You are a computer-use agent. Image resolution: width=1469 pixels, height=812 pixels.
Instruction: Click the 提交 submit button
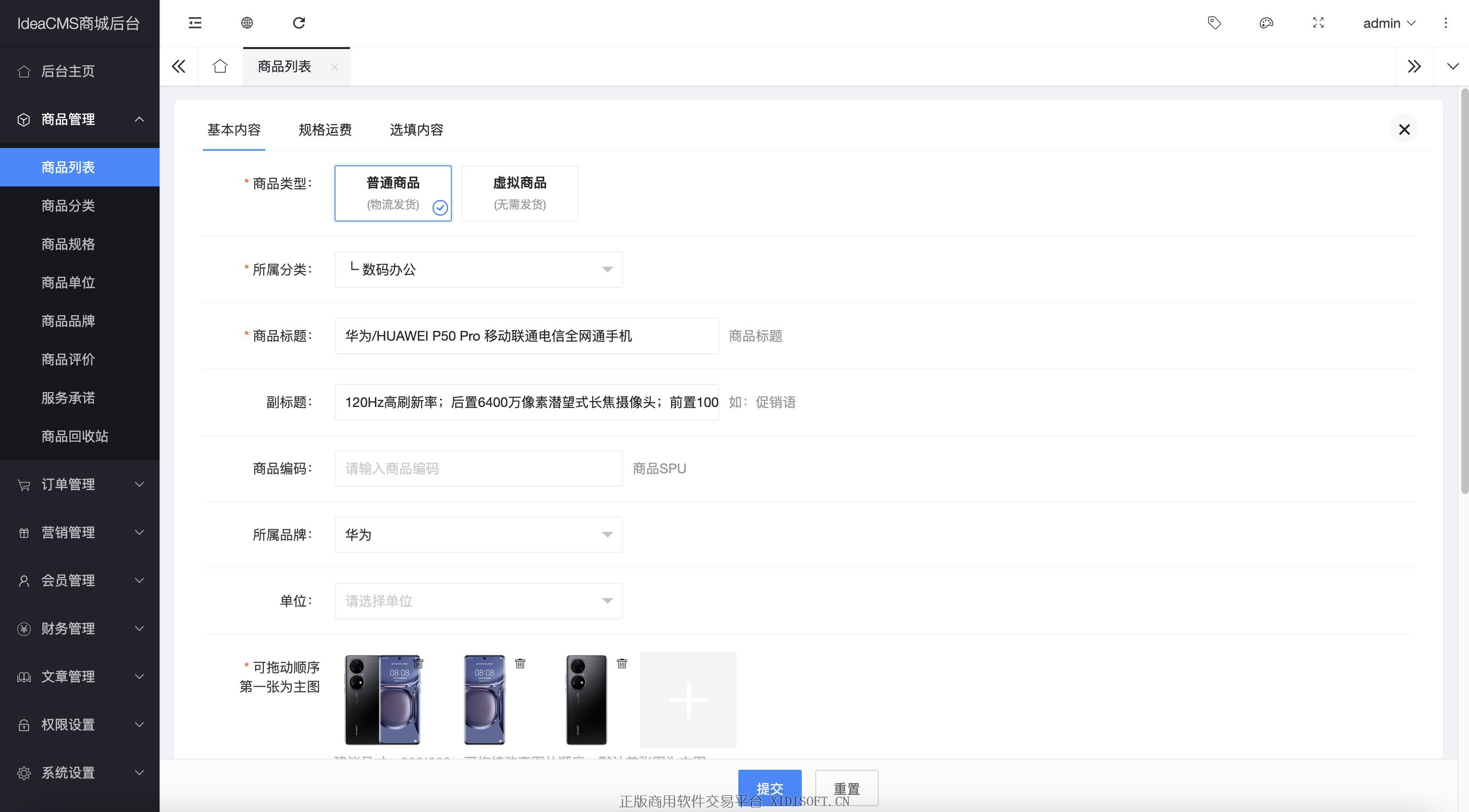770,788
